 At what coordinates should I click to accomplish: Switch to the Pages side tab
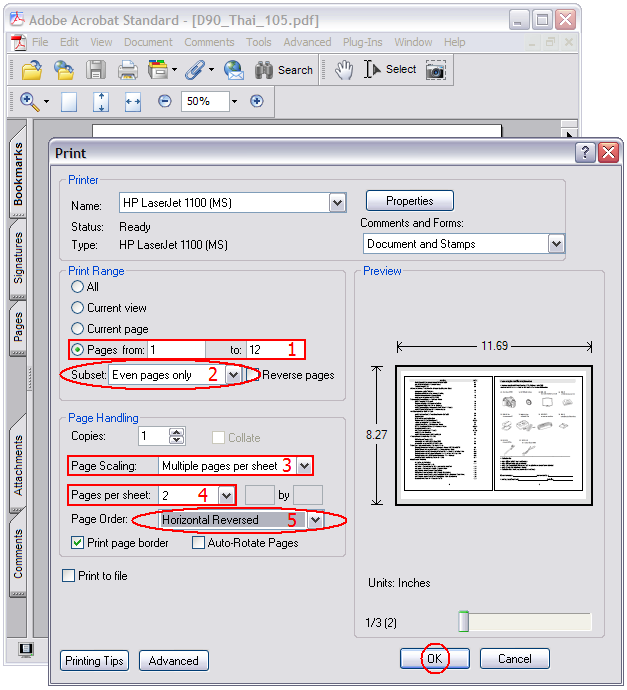[18, 327]
